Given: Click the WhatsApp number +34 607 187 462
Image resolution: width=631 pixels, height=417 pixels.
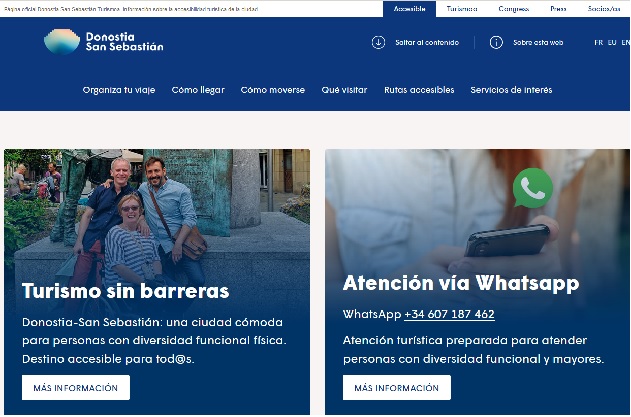Looking at the screenshot, I should click(x=449, y=314).
